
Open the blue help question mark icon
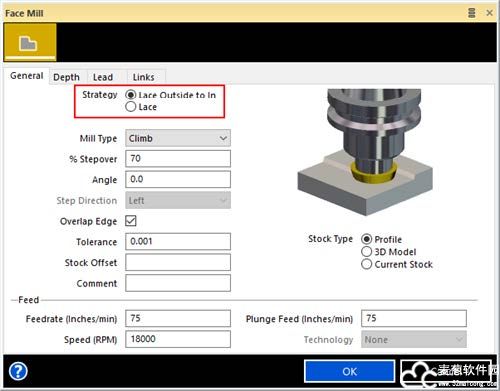(x=18, y=371)
